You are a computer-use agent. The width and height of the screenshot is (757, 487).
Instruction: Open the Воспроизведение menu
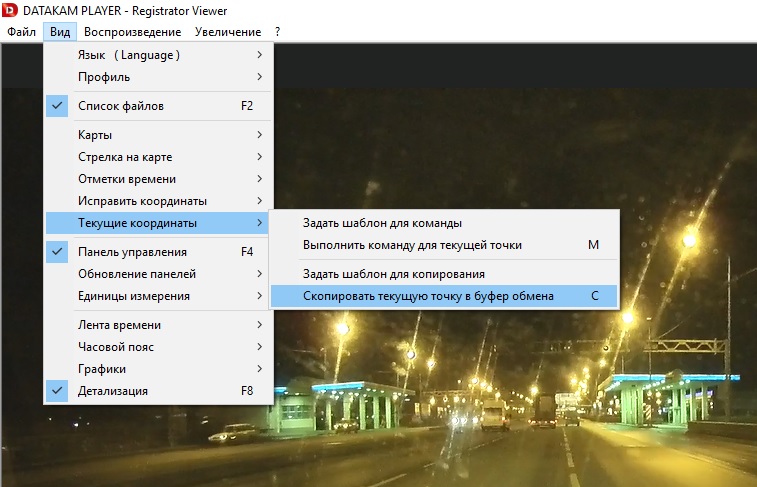[x=134, y=32]
